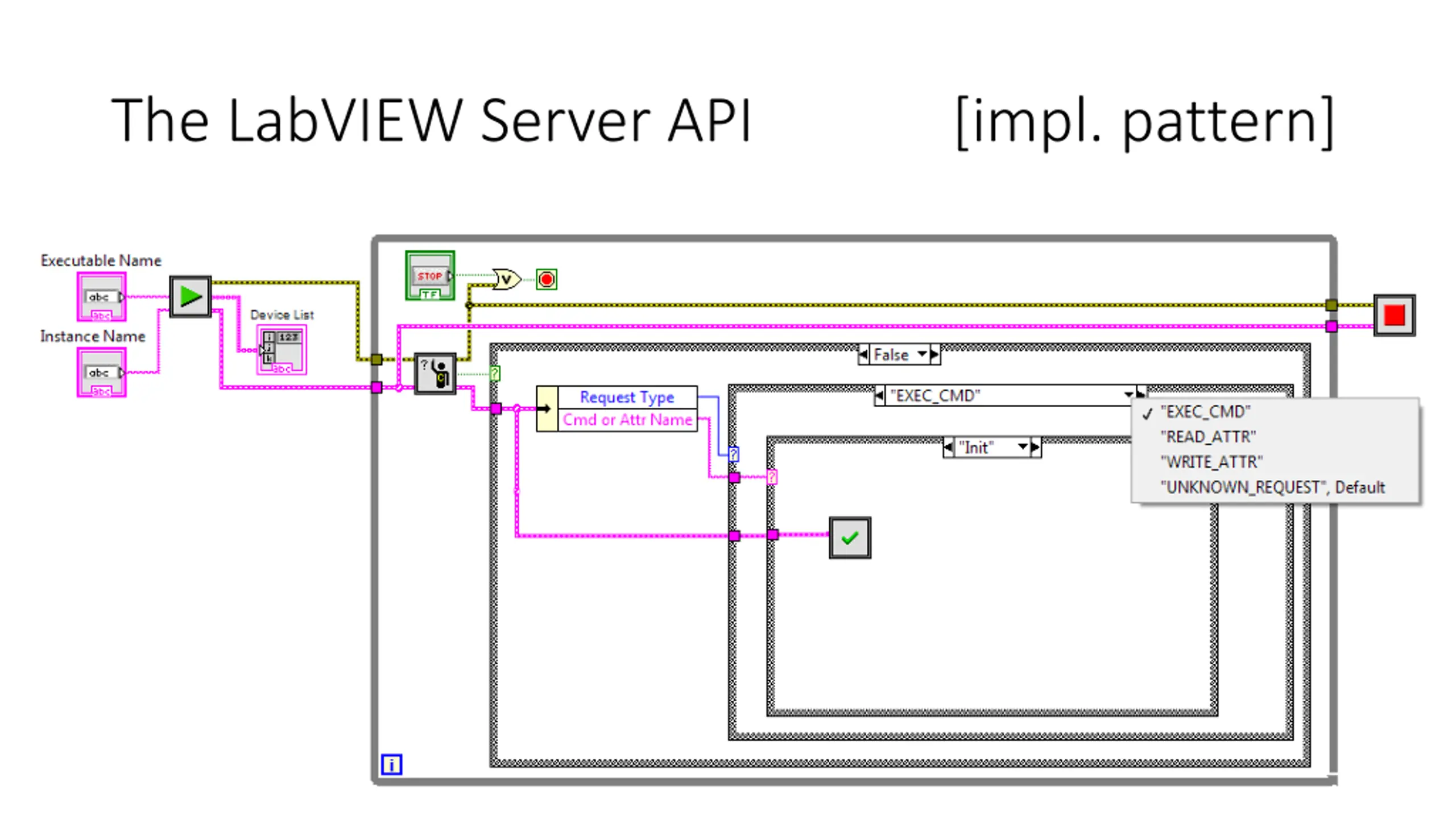The image size is (1456, 819).
Task: Select the green play server start VI
Action: pos(191,296)
